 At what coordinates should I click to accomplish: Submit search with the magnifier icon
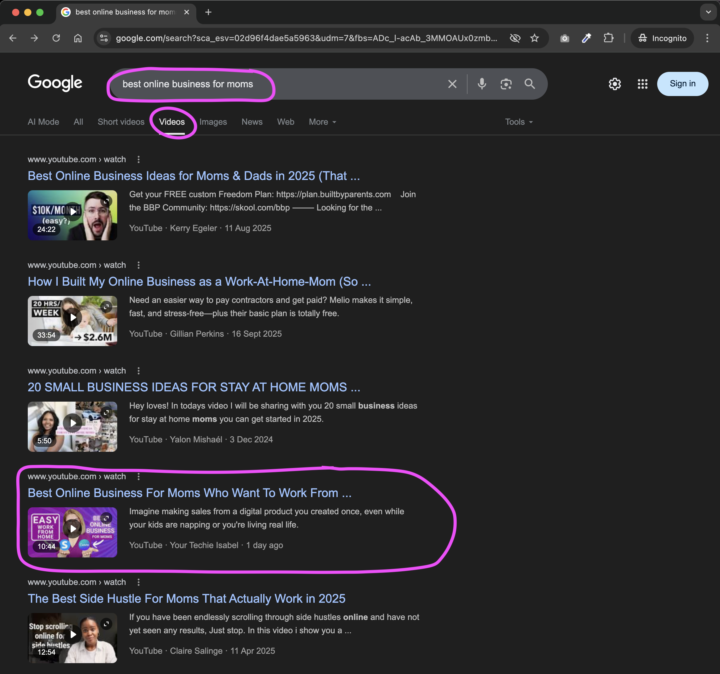pyautogui.click(x=530, y=84)
